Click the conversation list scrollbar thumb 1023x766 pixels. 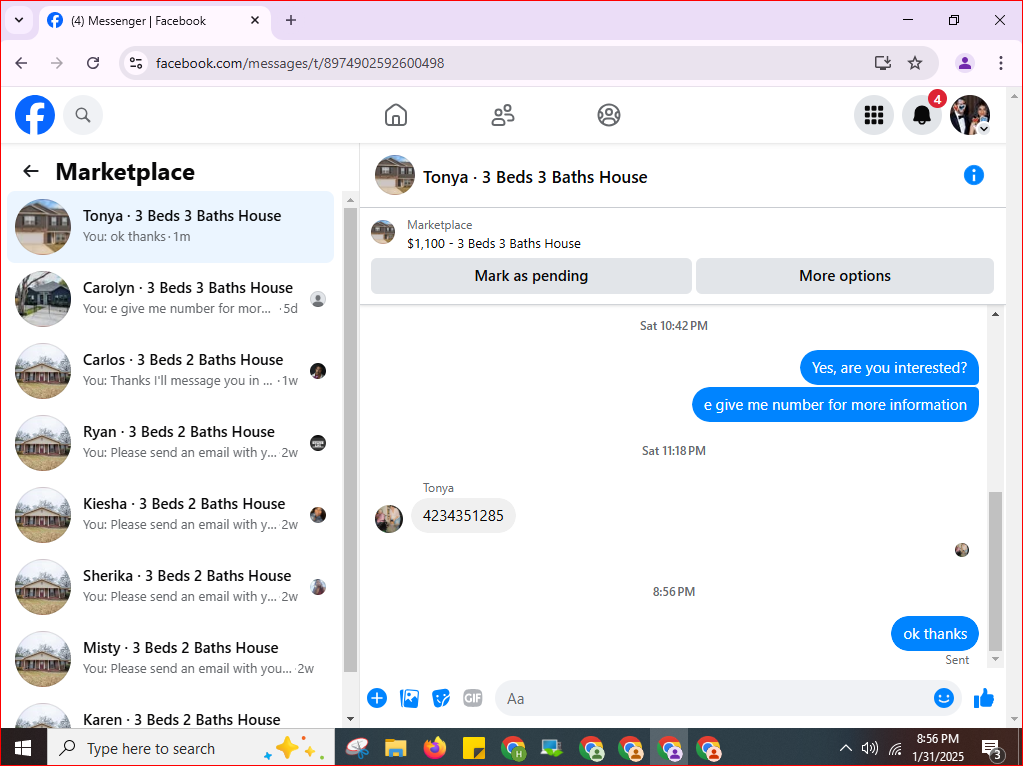(x=350, y=439)
